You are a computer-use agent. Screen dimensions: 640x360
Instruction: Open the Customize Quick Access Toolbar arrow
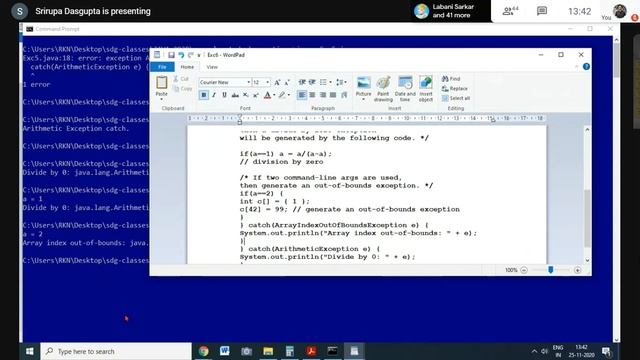coord(199,55)
